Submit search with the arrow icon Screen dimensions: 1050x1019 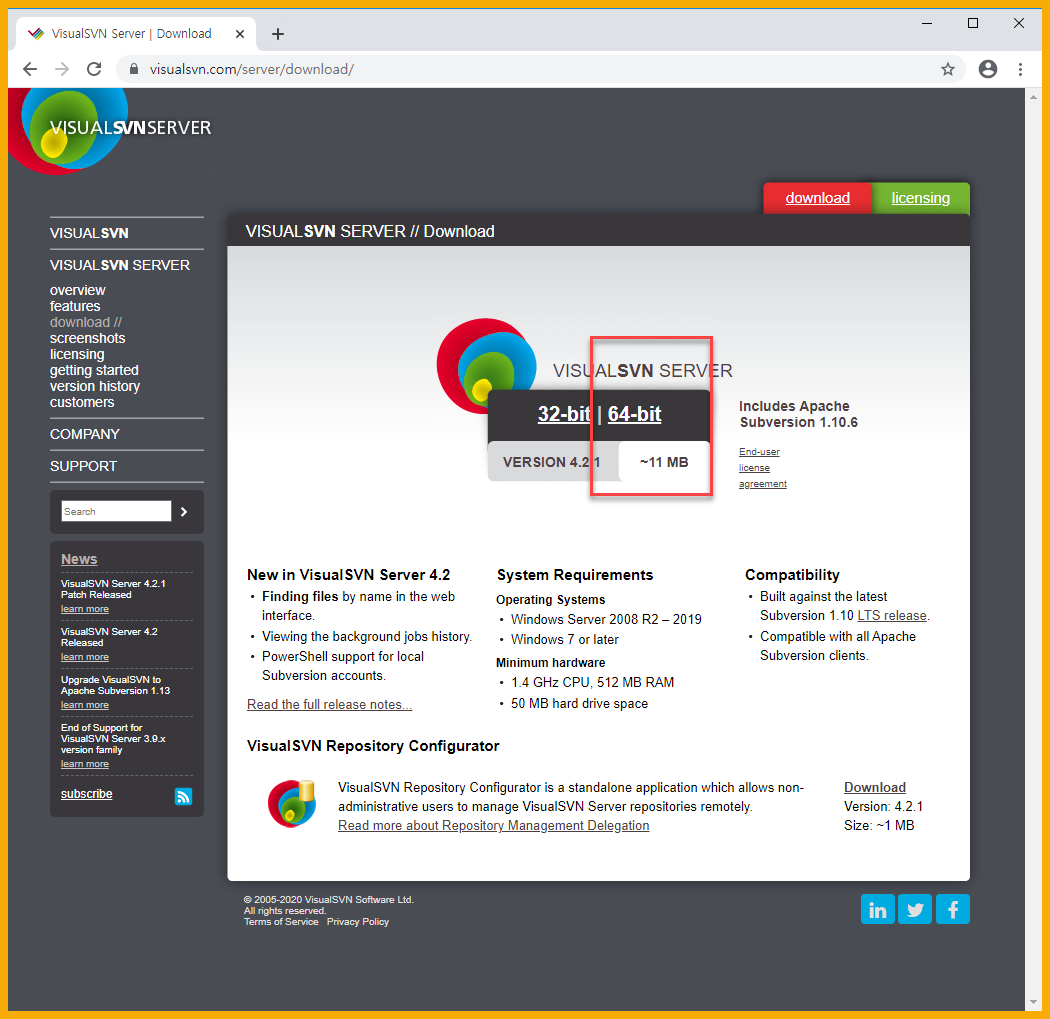pyautogui.click(x=184, y=512)
